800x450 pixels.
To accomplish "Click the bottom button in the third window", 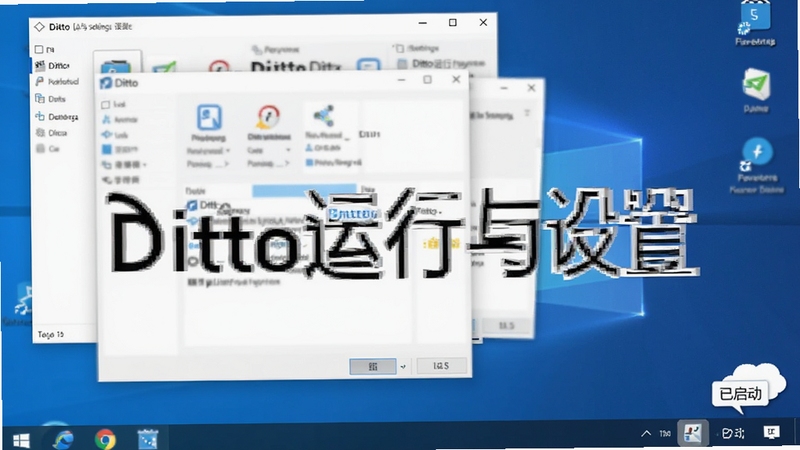I will [x=506, y=326].
